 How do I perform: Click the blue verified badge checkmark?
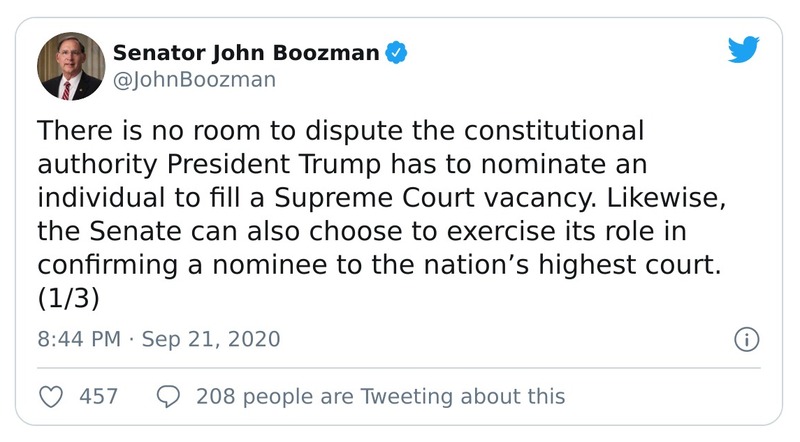pyautogui.click(x=396, y=51)
